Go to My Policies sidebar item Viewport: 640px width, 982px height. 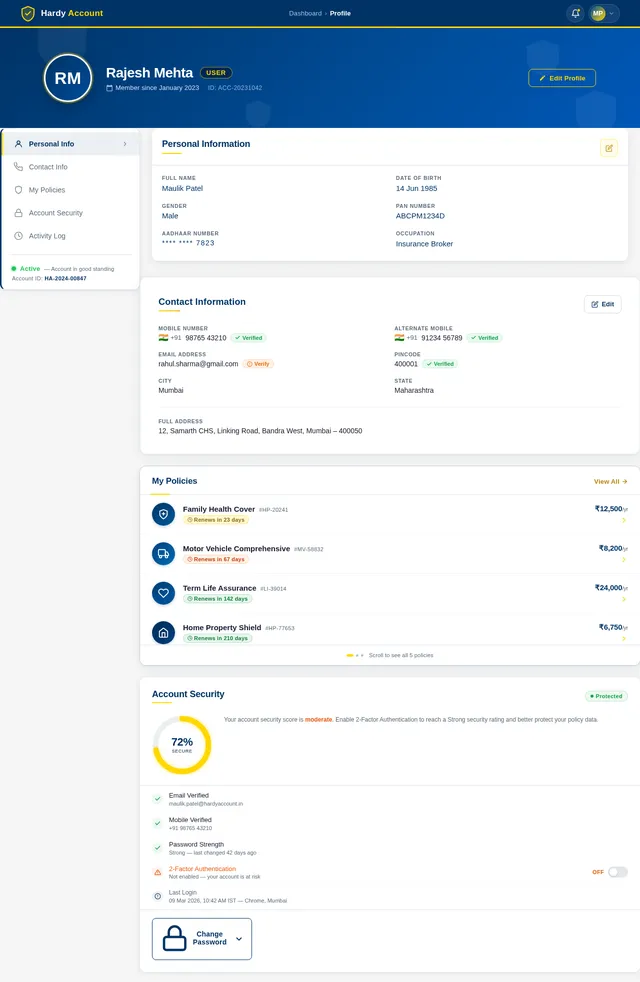click(x=46, y=190)
